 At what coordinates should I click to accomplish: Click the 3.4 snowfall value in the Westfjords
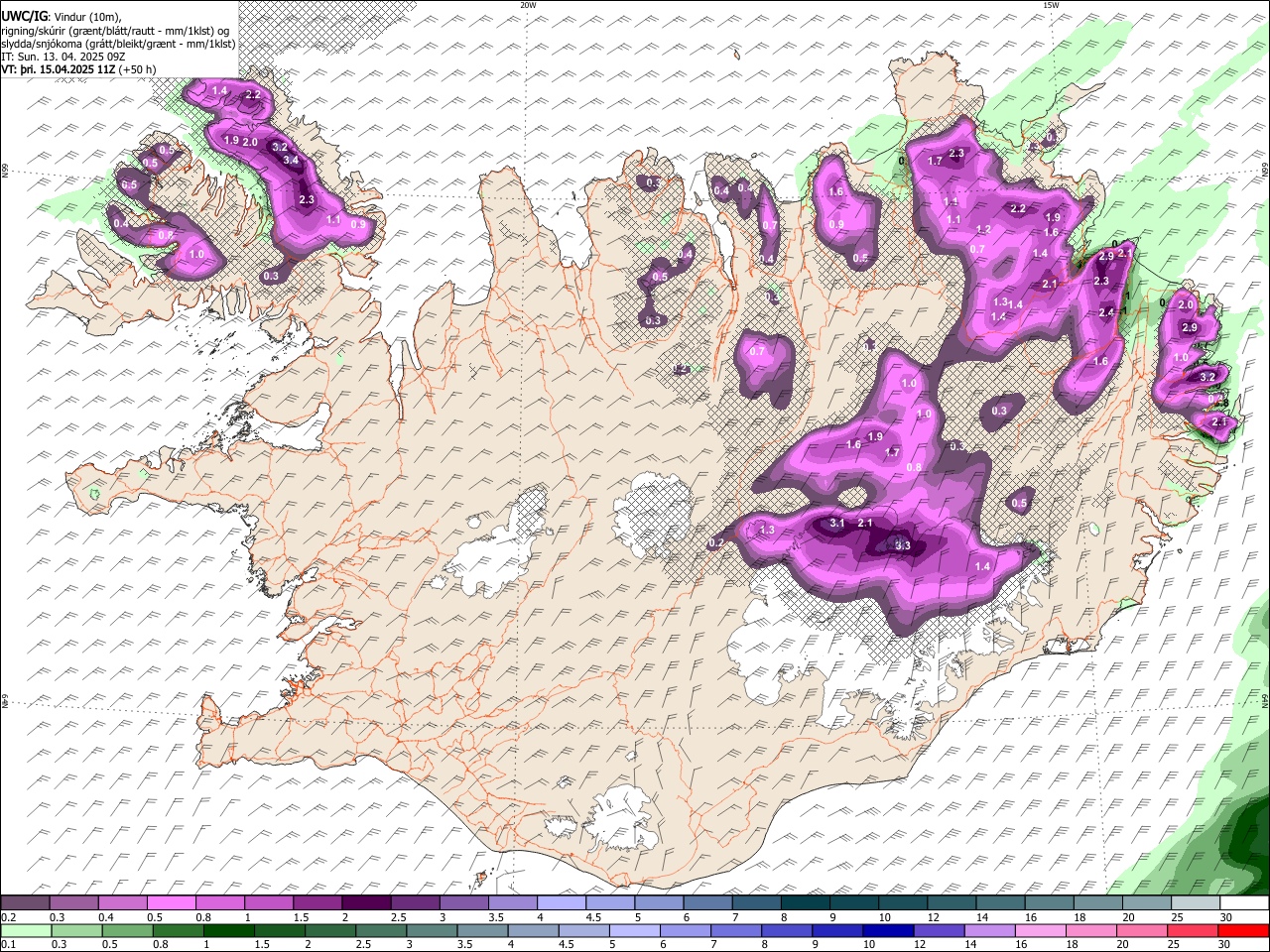(291, 160)
